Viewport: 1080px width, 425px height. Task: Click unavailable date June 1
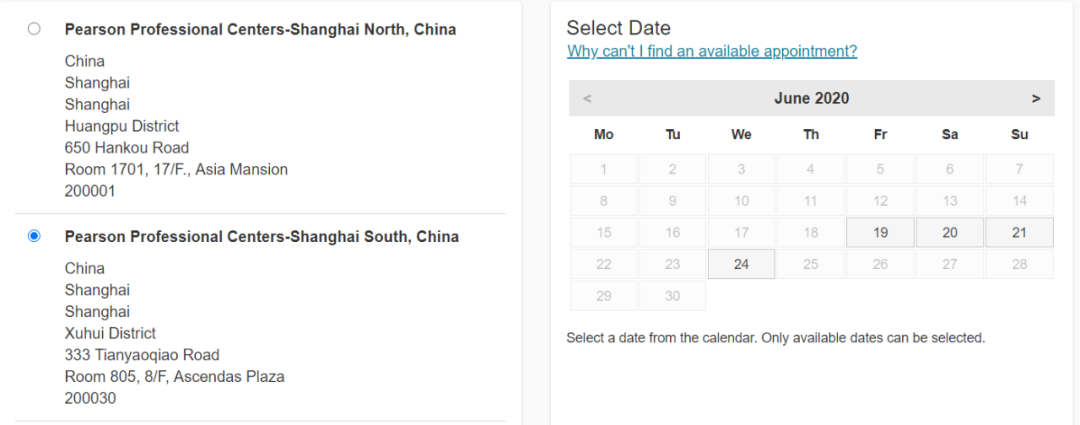(603, 169)
